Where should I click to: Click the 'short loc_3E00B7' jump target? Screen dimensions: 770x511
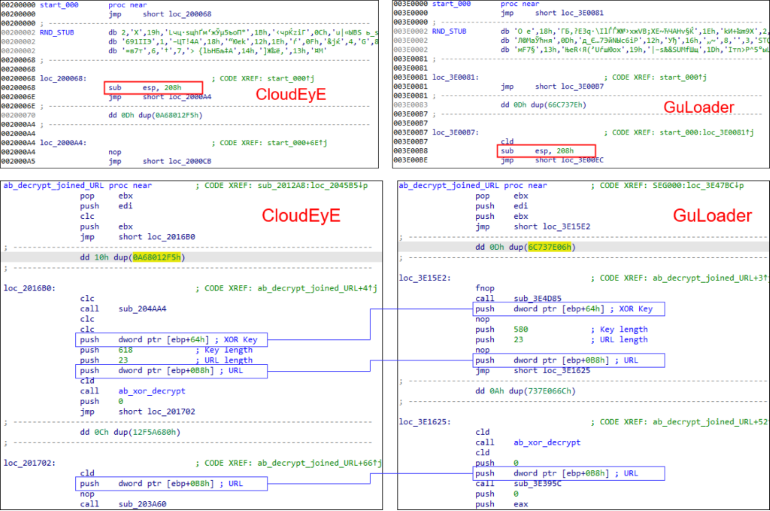point(570,86)
